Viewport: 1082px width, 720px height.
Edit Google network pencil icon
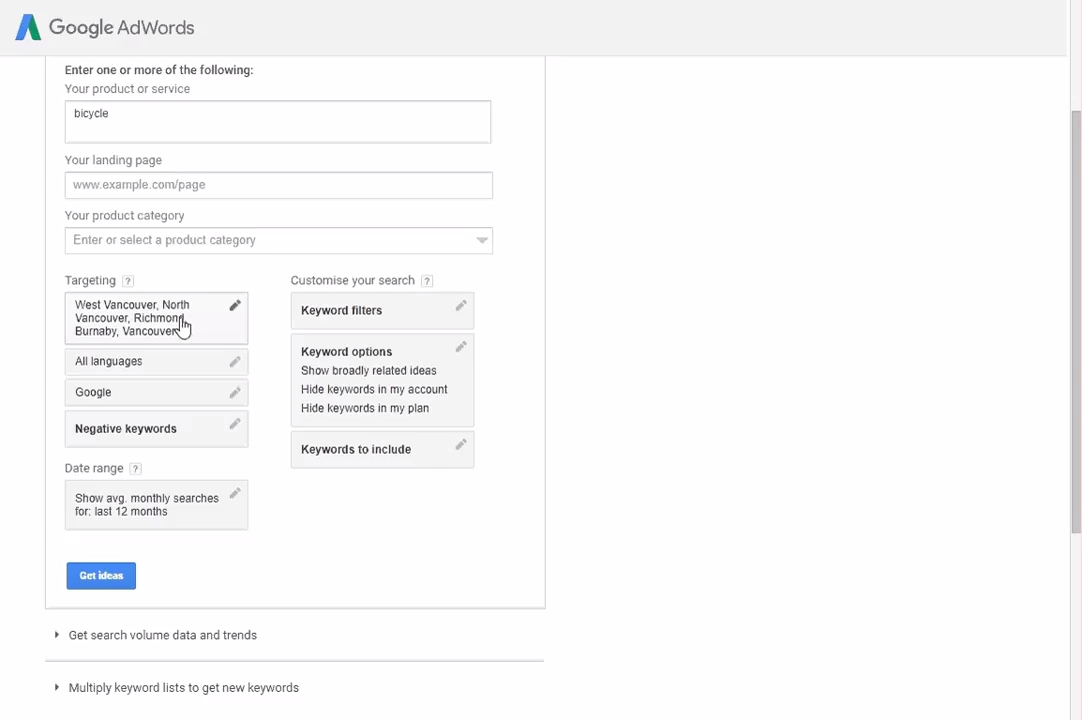[235, 393]
